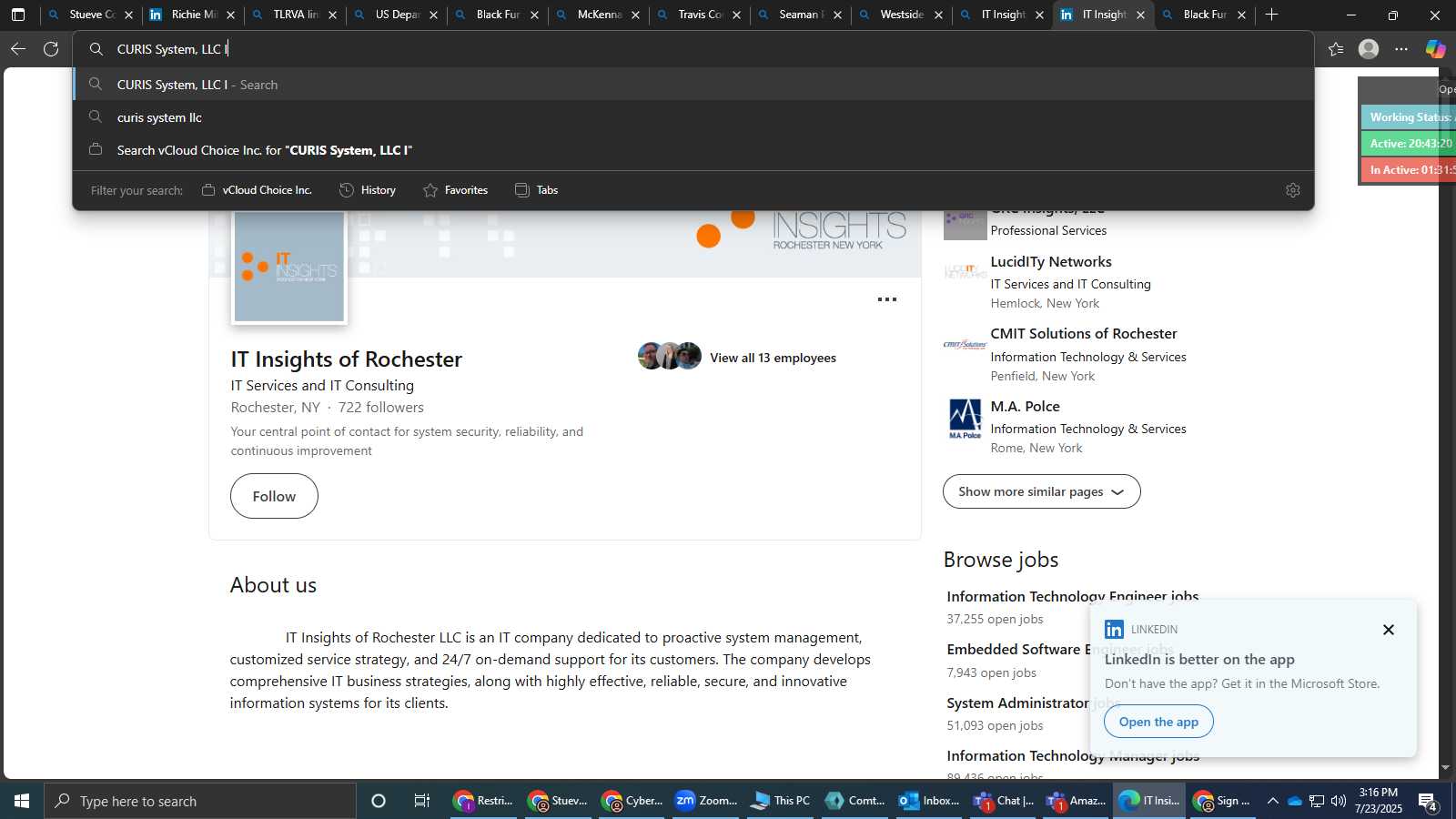Open This PC from taskbar
Viewport: 1456px width, 819px height.
click(x=780, y=801)
